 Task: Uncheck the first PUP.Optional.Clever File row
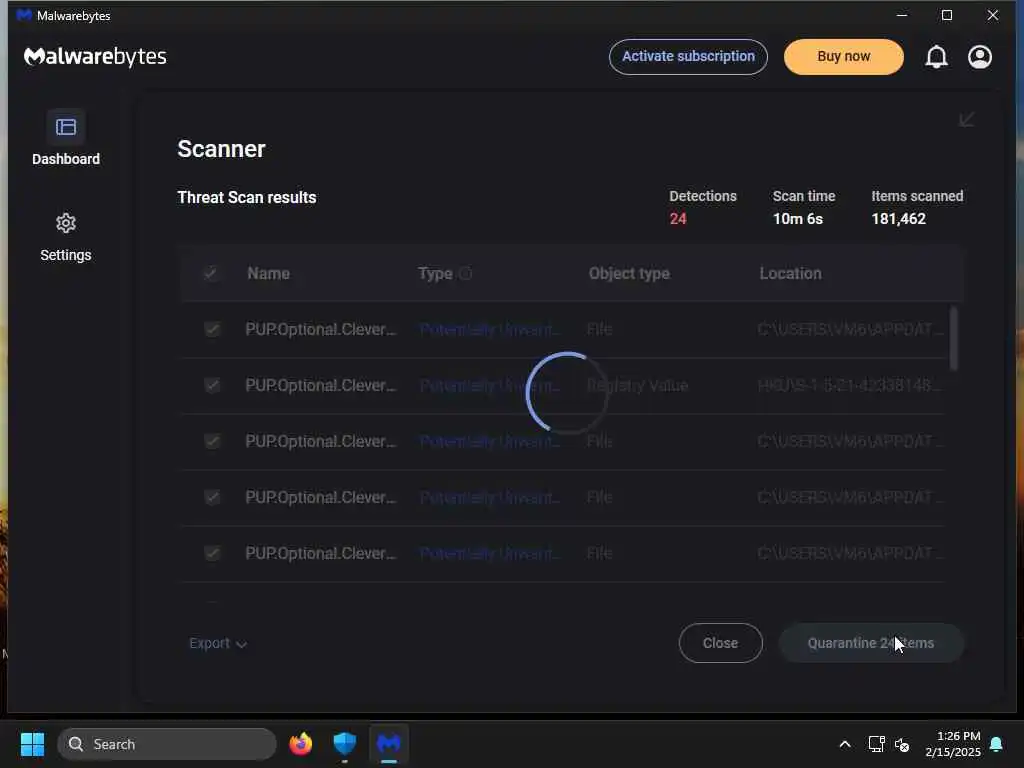coord(212,329)
